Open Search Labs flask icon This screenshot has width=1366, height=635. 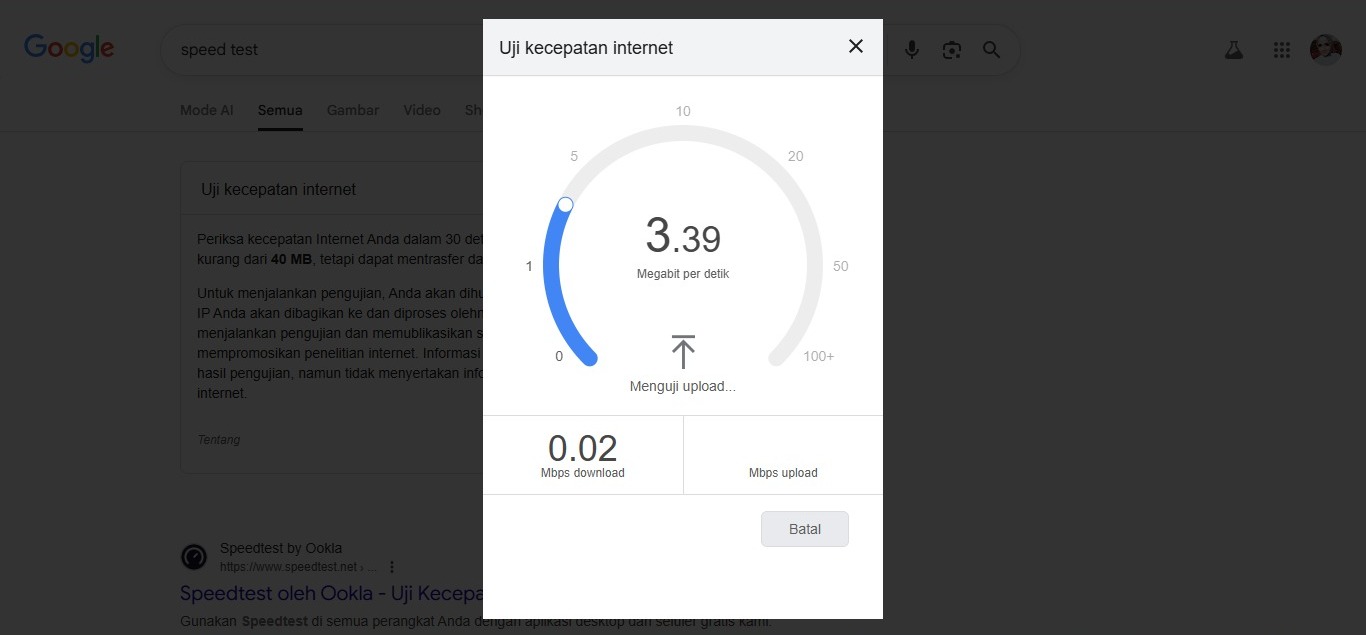(x=1234, y=49)
